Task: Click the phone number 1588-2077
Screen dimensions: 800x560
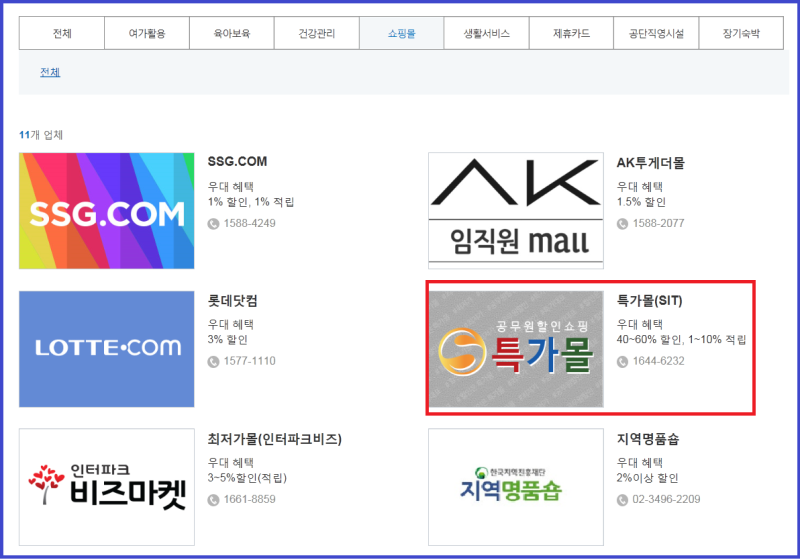Action: (659, 223)
